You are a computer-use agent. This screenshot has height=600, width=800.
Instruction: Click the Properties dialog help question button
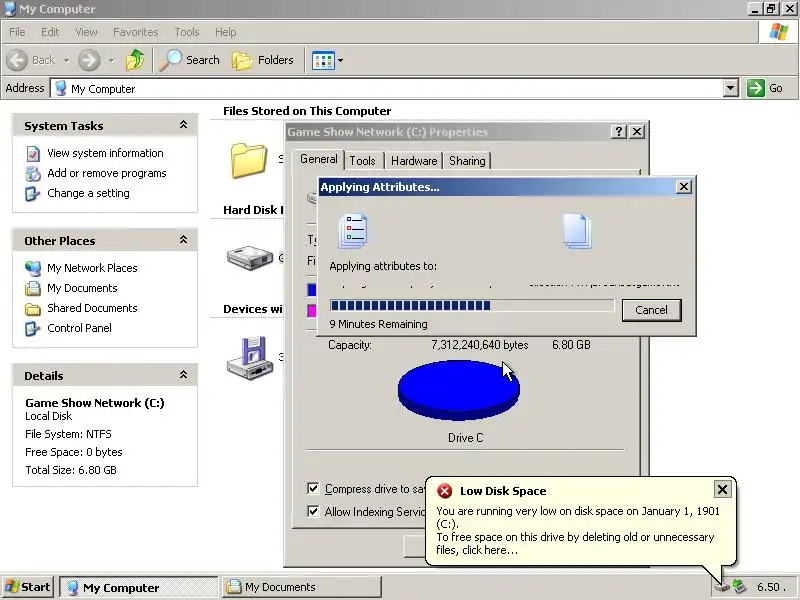(x=618, y=132)
